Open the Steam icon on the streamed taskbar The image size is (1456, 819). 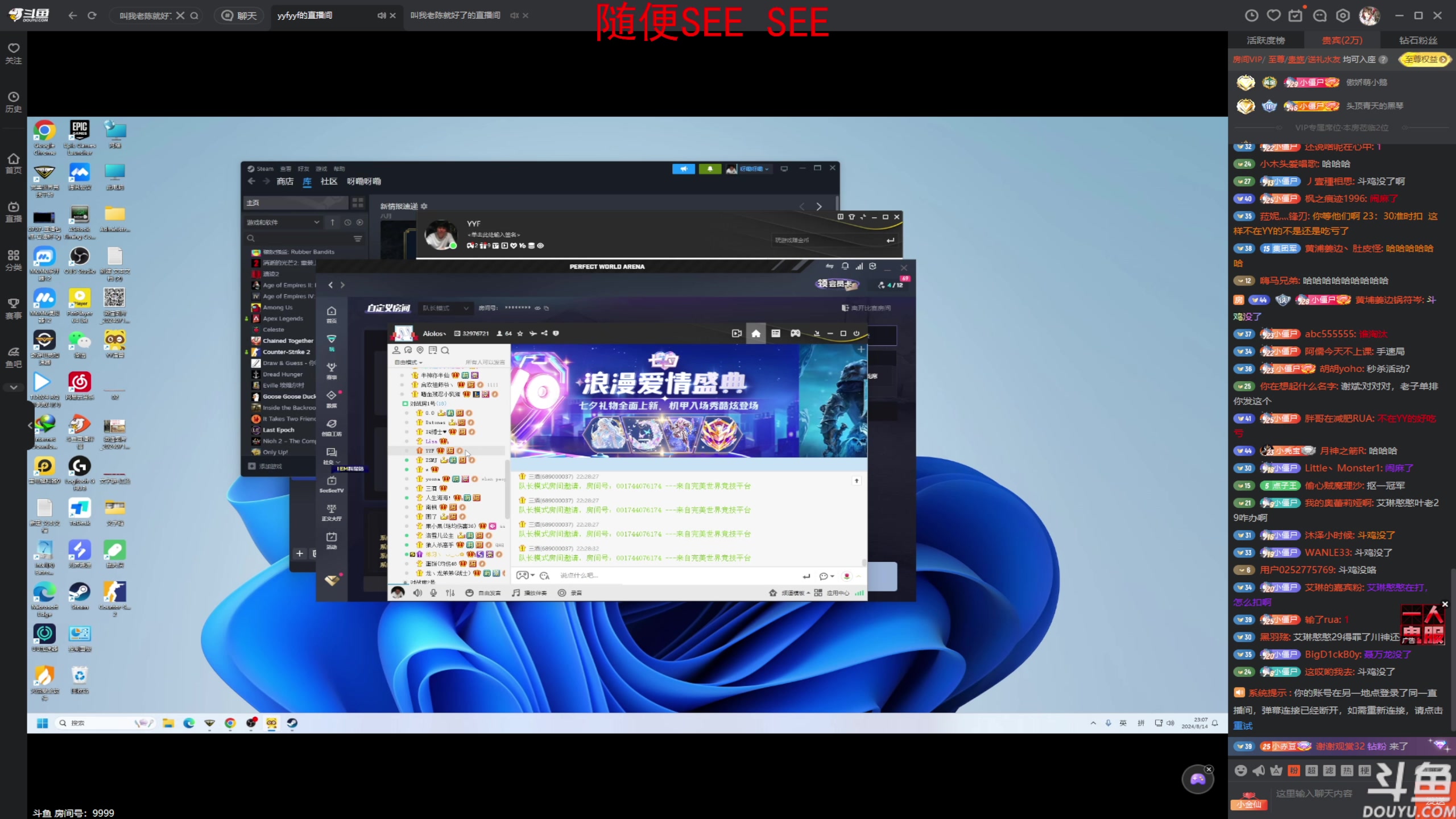coord(292,723)
